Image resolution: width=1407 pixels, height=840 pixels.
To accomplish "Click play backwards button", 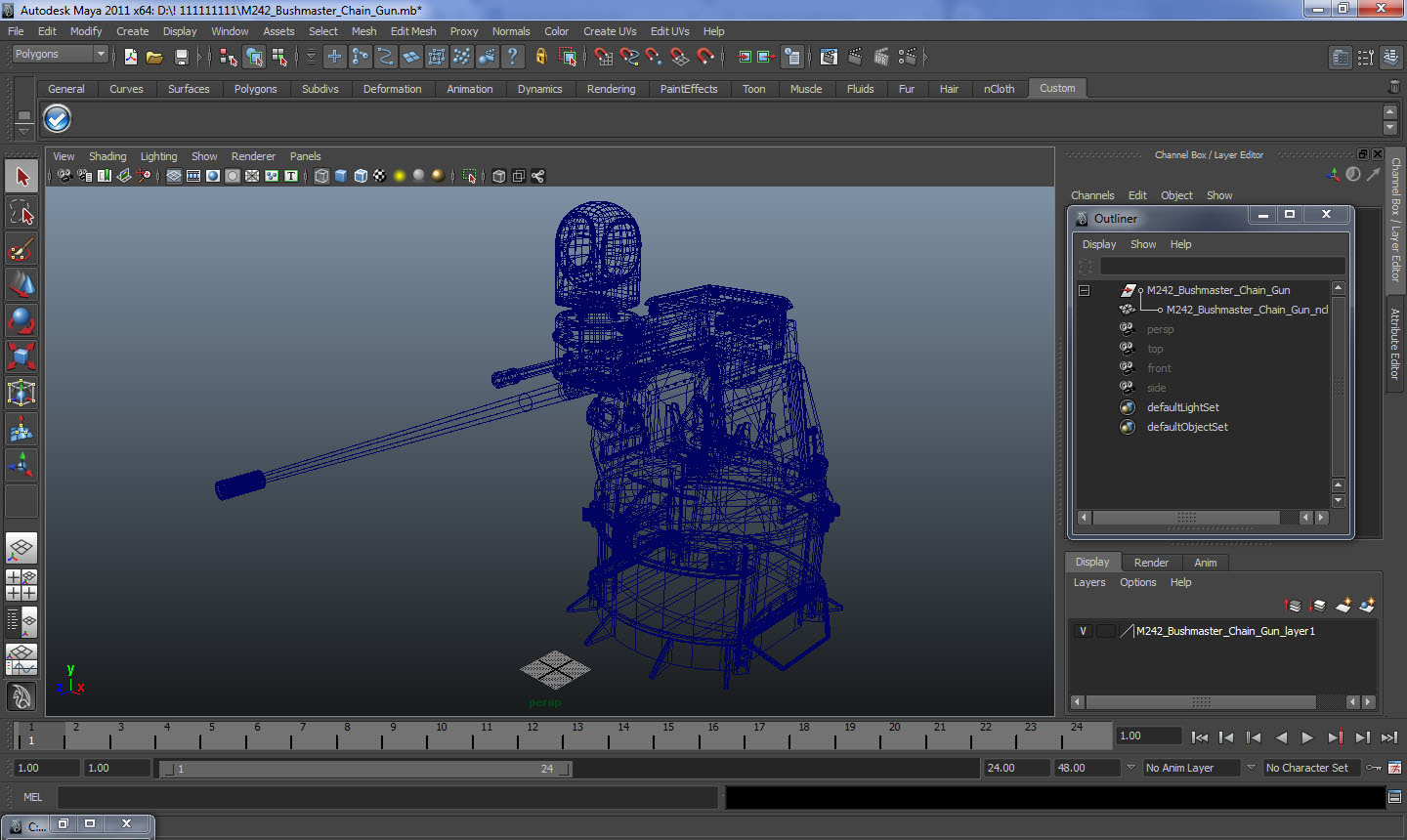I will 1281,738.
